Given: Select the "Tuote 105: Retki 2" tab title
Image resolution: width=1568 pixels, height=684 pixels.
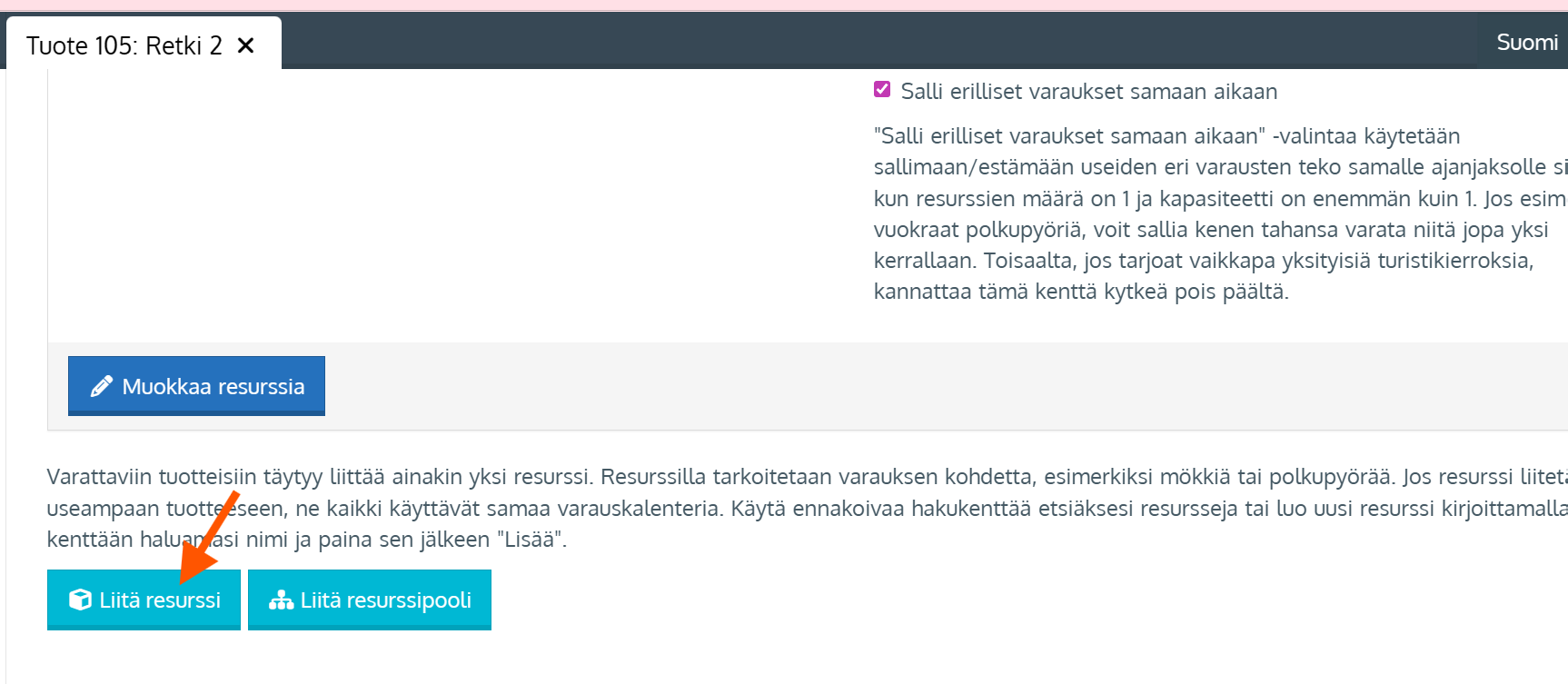Looking at the screenshot, I should (124, 45).
